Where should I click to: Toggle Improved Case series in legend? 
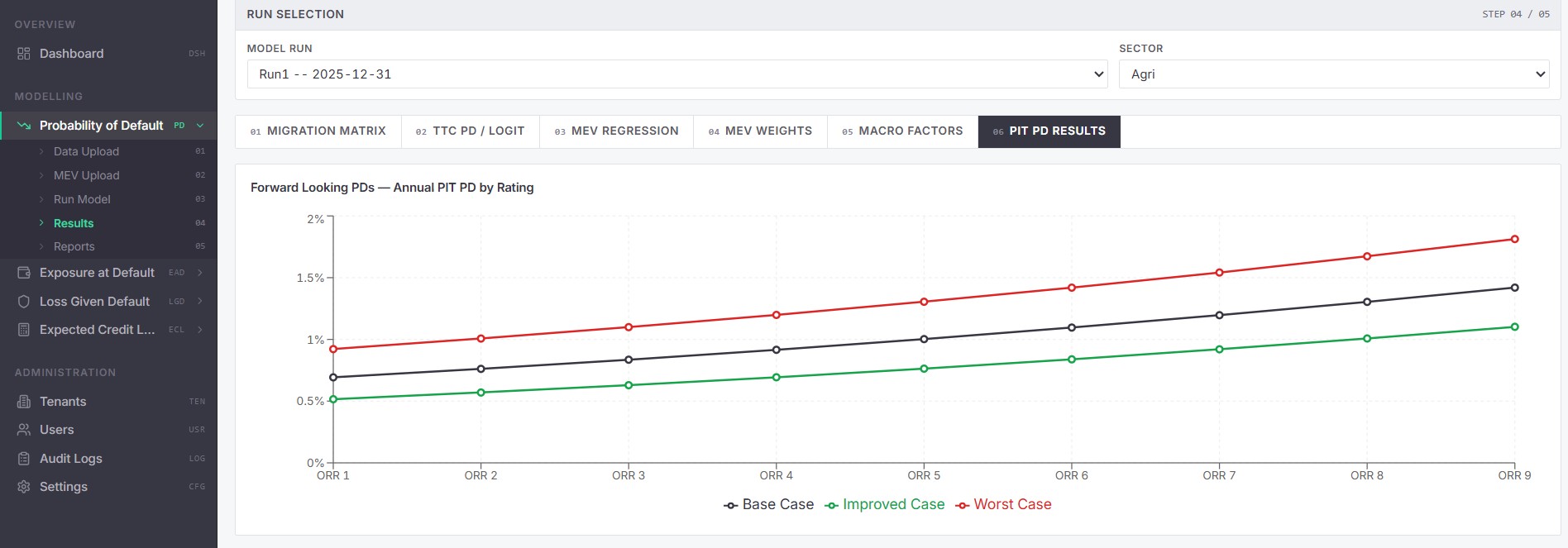click(885, 504)
